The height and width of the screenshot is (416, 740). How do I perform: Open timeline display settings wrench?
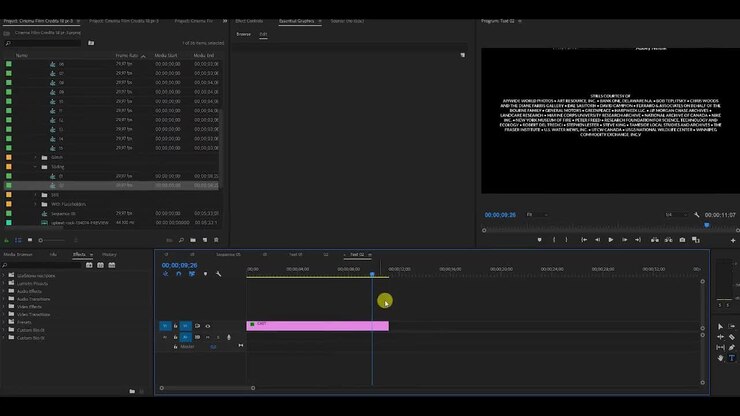tap(219, 274)
